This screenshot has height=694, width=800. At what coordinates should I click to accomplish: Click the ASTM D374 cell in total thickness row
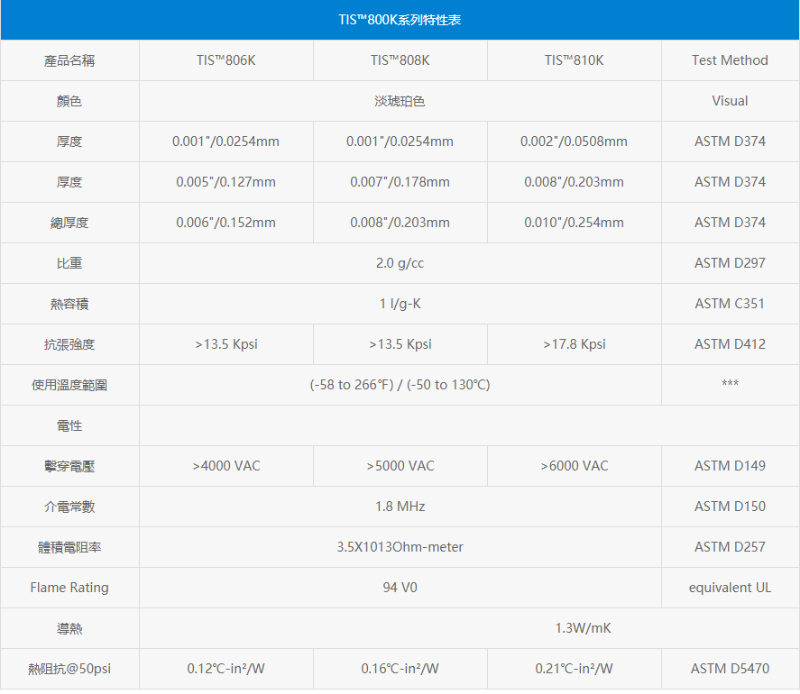730,222
